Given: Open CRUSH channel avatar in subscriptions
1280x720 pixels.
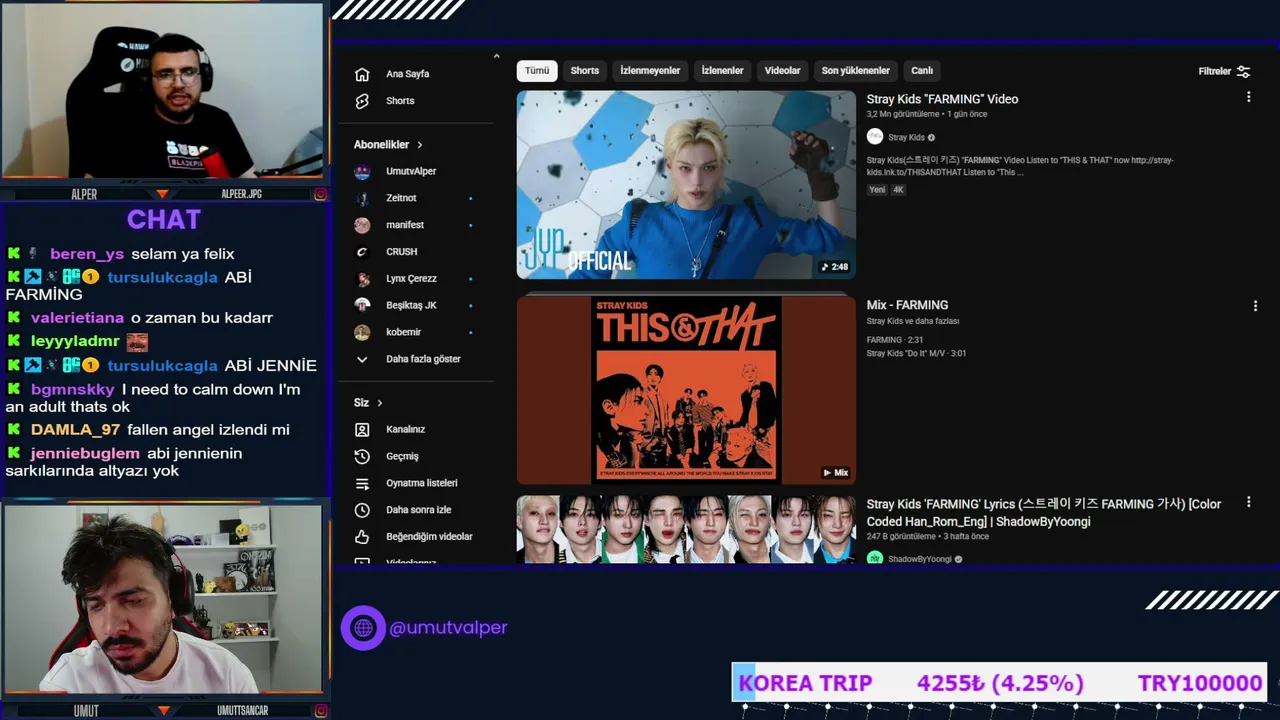Looking at the screenshot, I should (x=362, y=252).
